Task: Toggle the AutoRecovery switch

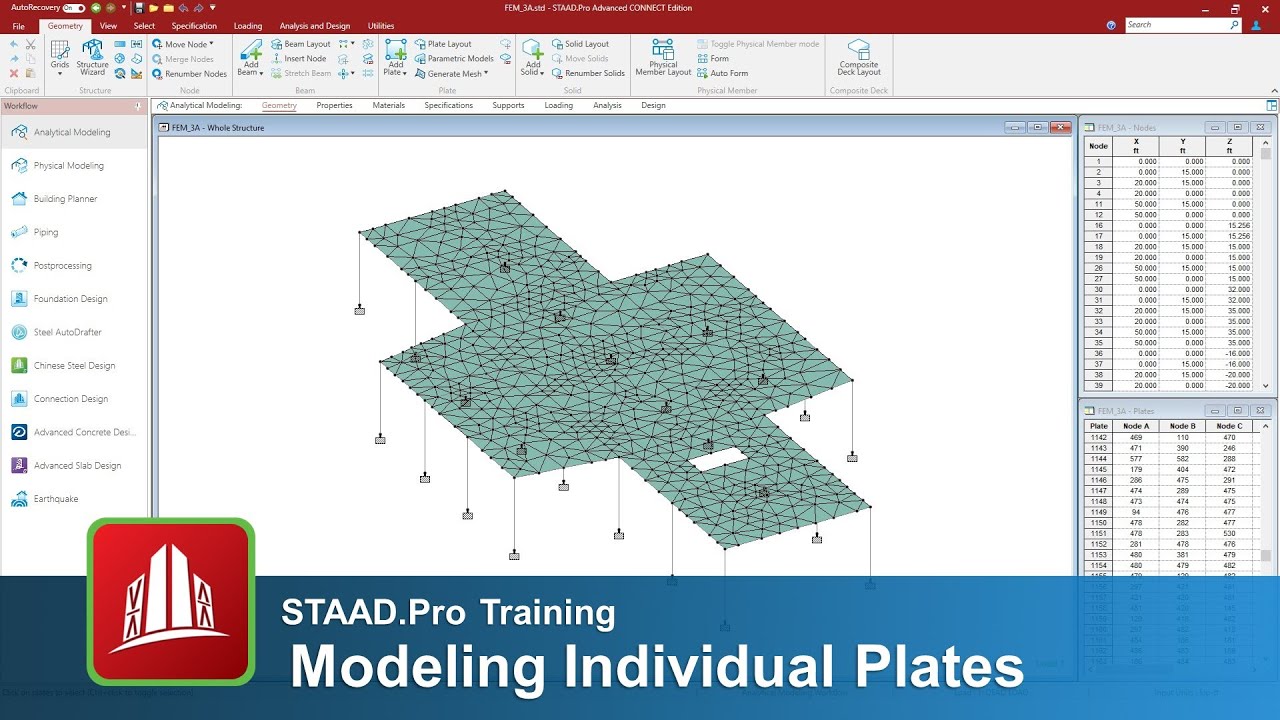Action: (73, 7)
